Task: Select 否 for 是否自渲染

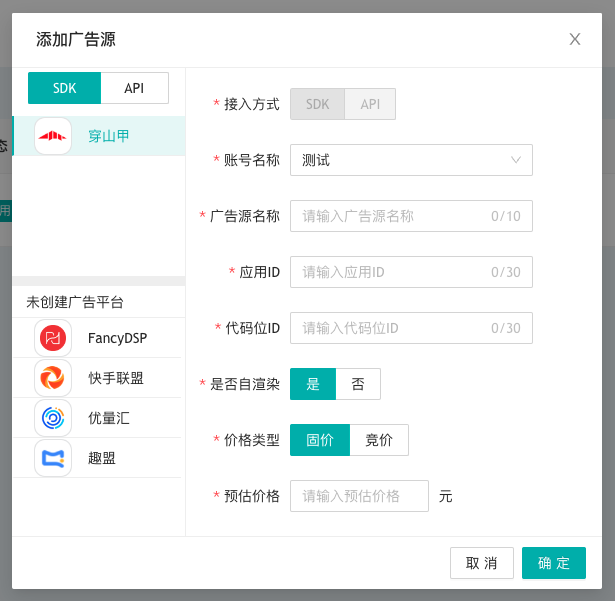Action: click(358, 384)
